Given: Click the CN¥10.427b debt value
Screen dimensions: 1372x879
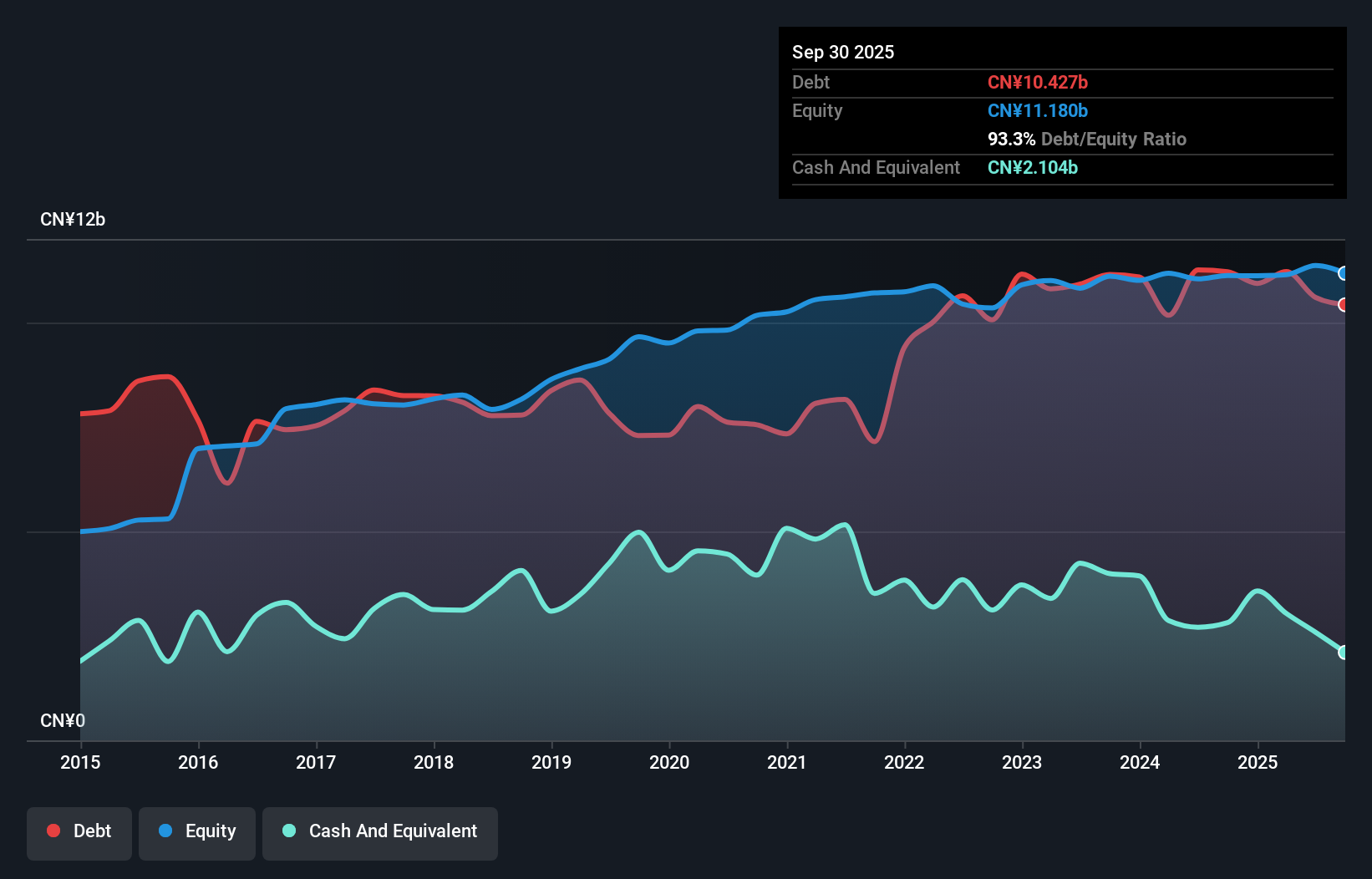Looking at the screenshot, I should pyautogui.click(x=1037, y=82).
